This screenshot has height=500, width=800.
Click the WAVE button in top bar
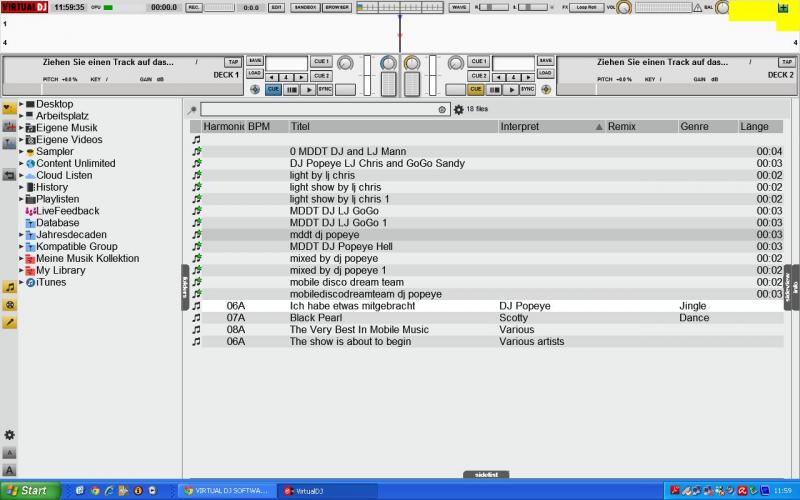459,7
